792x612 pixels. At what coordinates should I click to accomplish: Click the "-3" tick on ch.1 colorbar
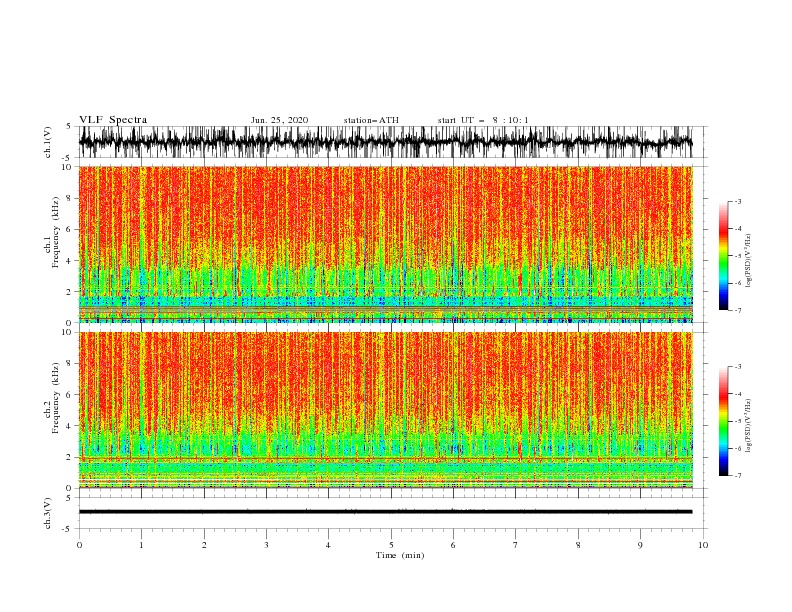click(737, 201)
